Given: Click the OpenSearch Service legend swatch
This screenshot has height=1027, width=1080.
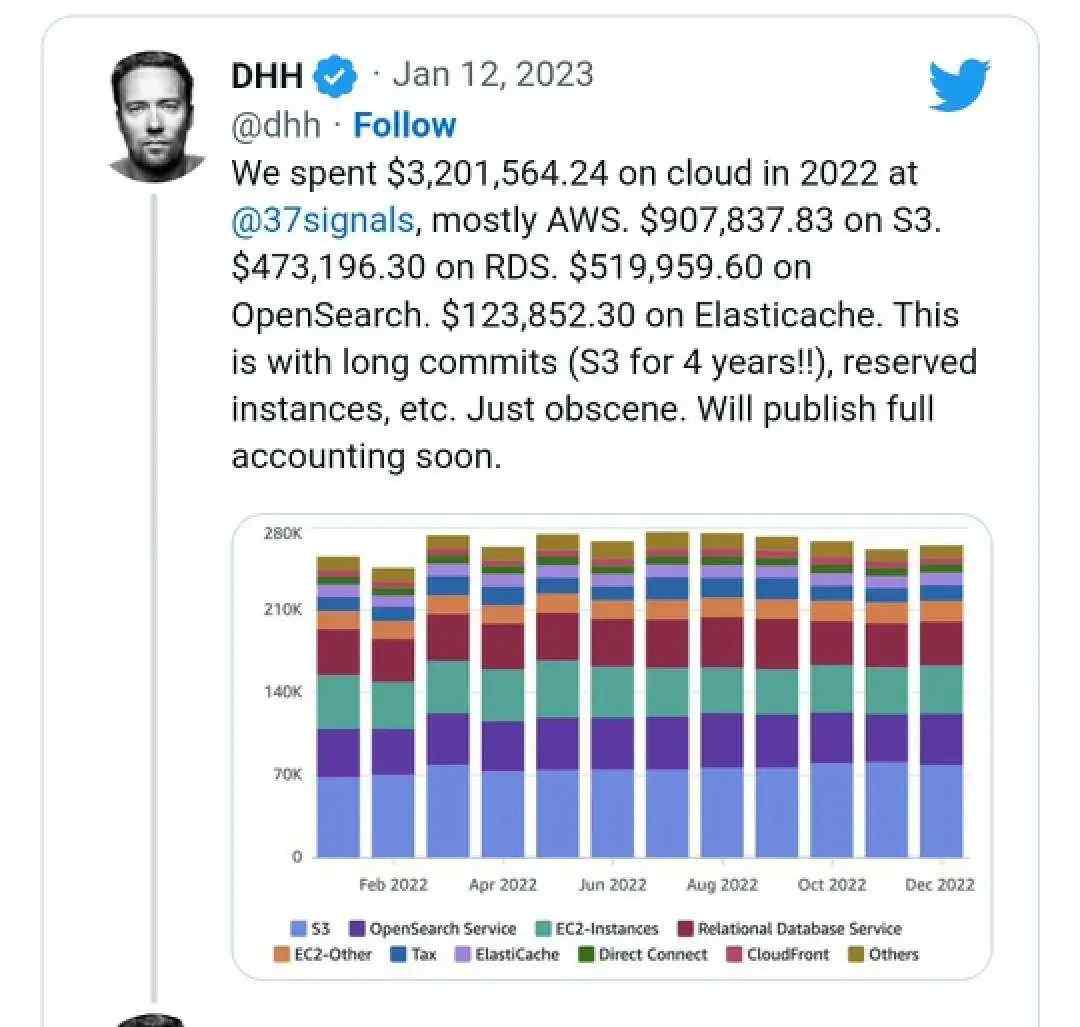Looking at the screenshot, I should pos(356,927).
